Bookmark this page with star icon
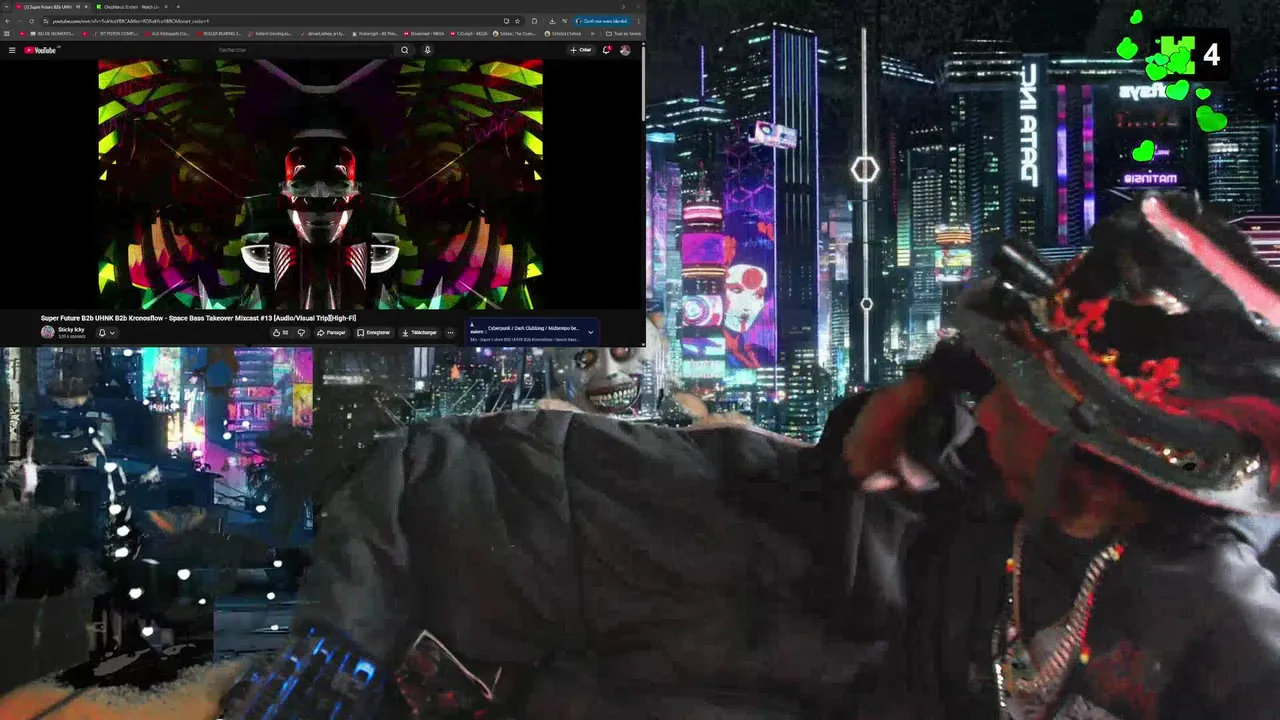 tap(517, 21)
